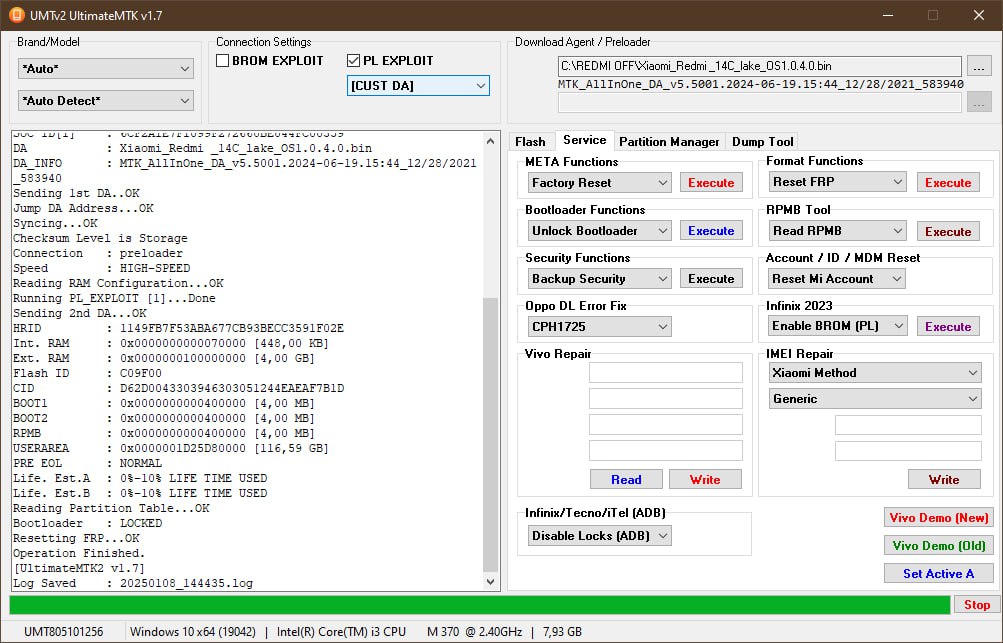Open the Xiaomi Method IMEI dropdown
This screenshot has width=1003, height=643.
tap(874, 373)
